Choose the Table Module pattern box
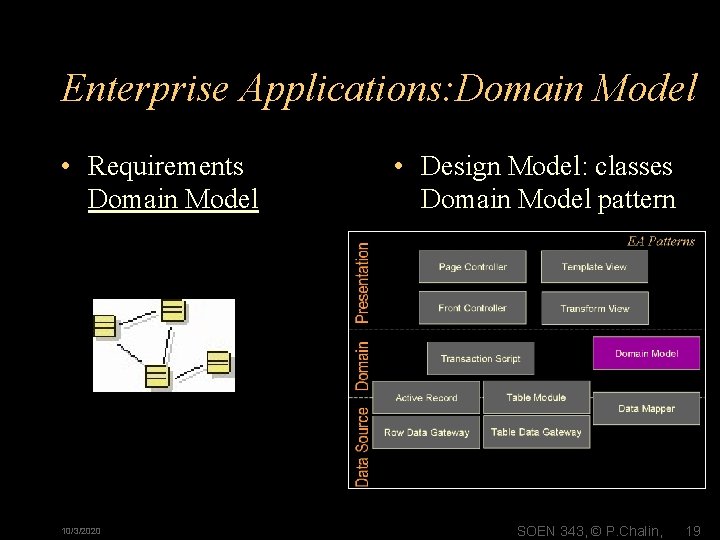720x540 pixels. coord(536,397)
